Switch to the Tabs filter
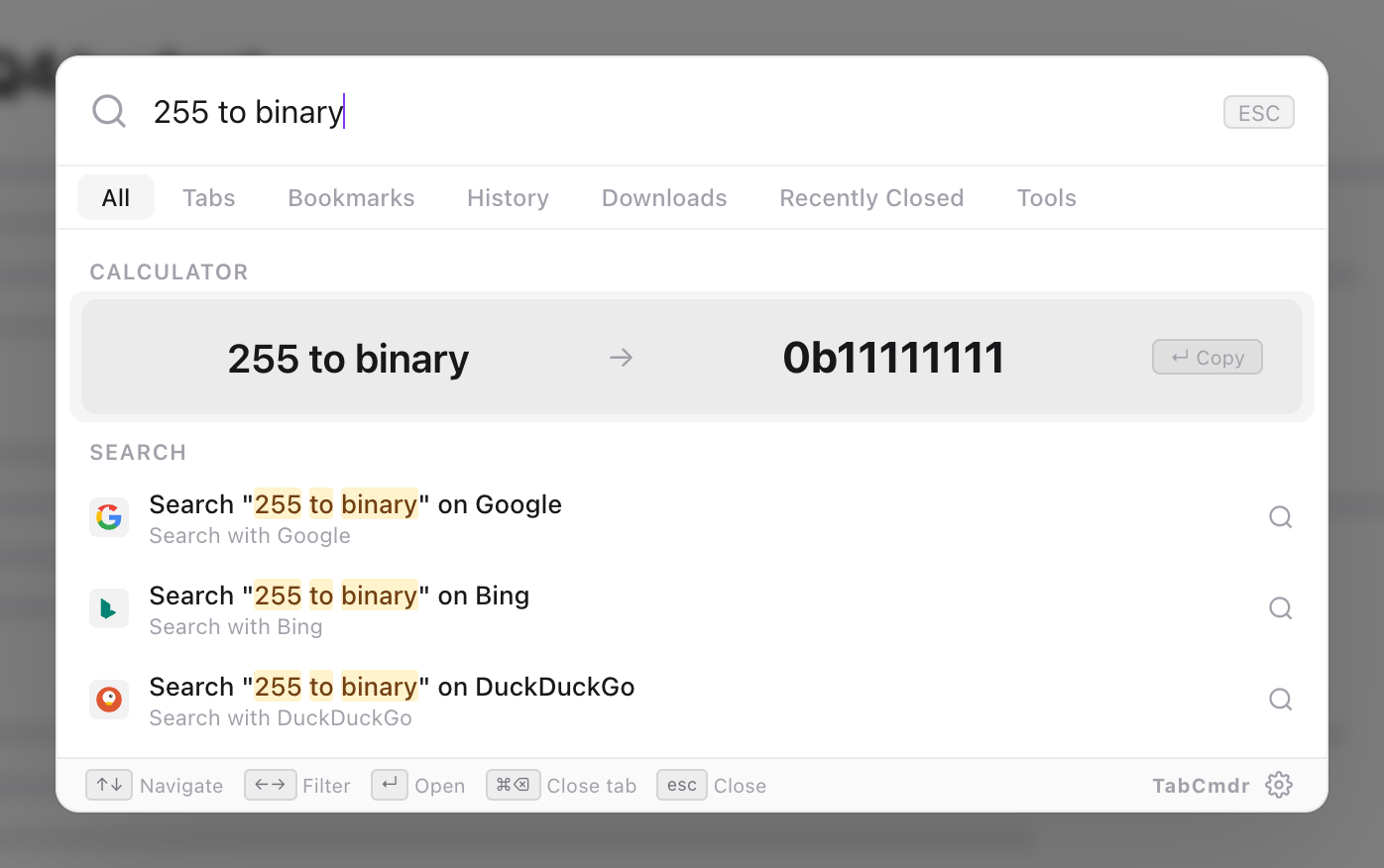This screenshot has width=1384, height=868. [209, 197]
